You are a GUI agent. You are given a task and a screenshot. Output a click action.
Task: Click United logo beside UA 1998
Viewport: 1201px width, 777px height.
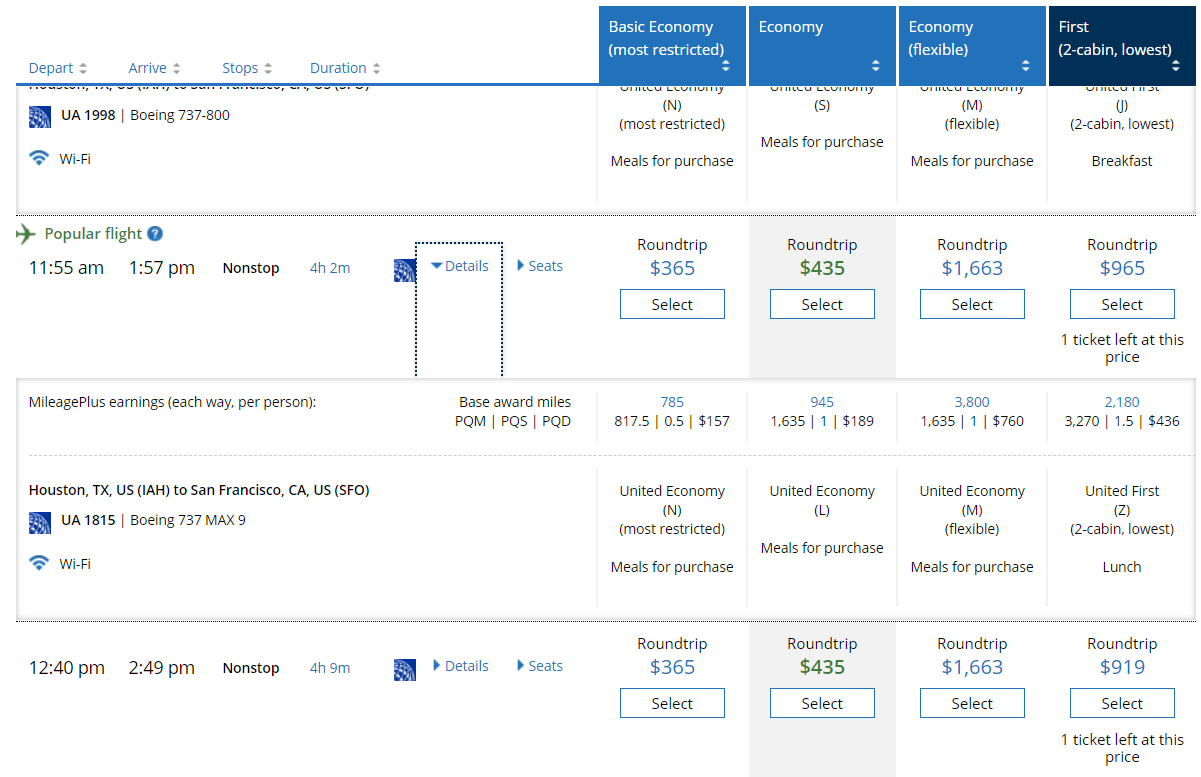click(x=40, y=116)
